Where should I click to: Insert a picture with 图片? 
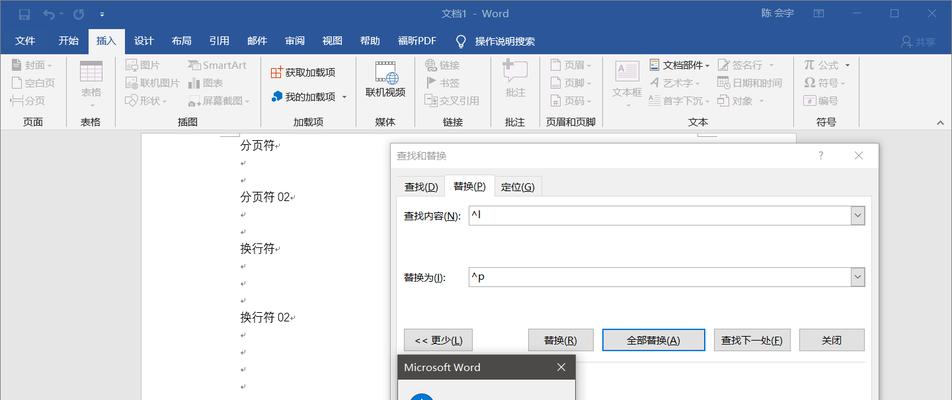[x=143, y=65]
